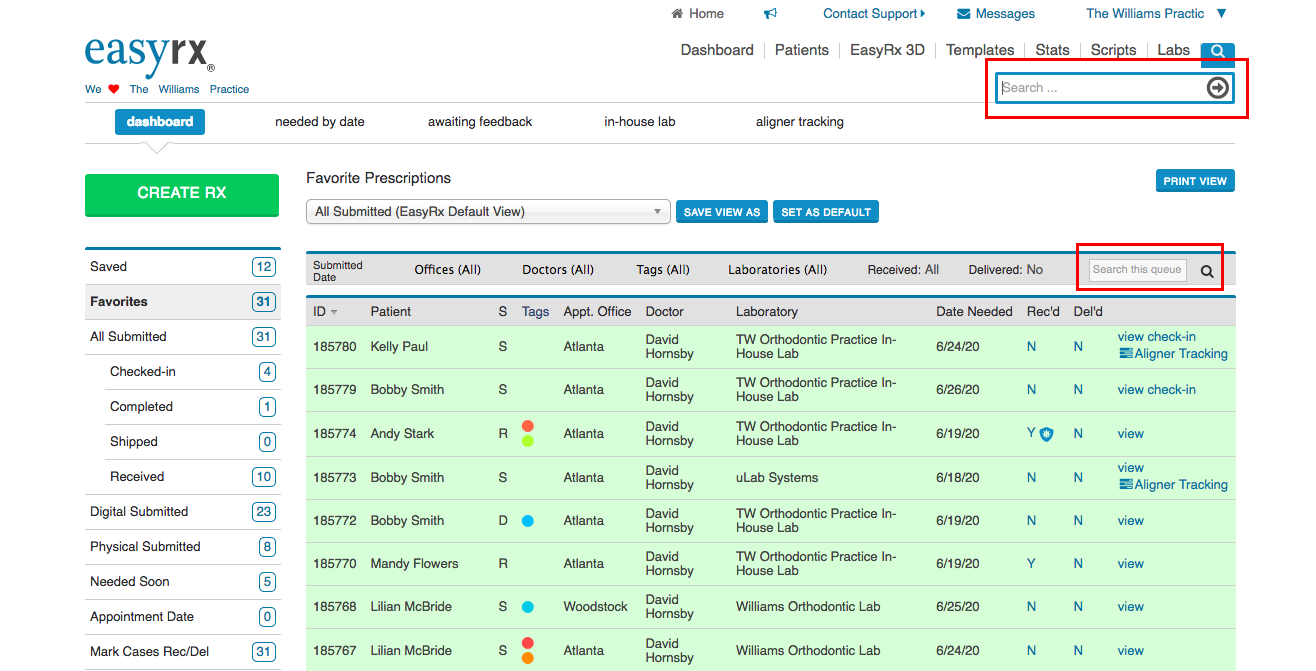Switch to aligner tracking tab
This screenshot has height=671, width=1316.
800,122
